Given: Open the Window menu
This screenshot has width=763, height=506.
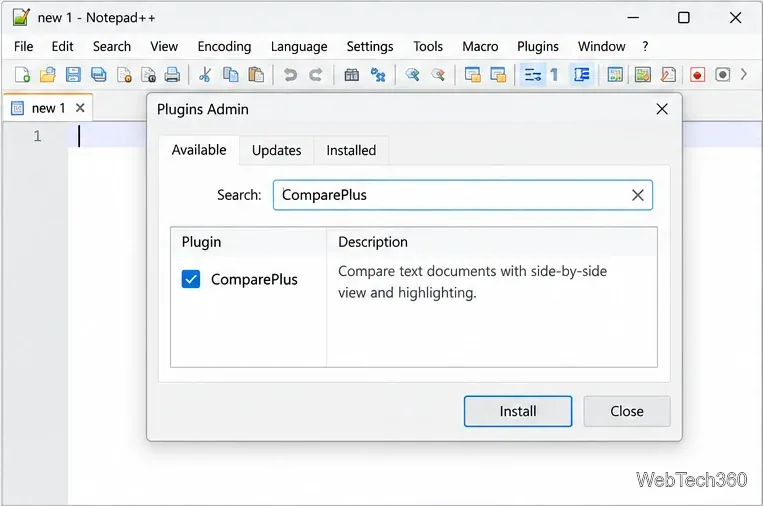Looking at the screenshot, I should (x=601, y=46).
